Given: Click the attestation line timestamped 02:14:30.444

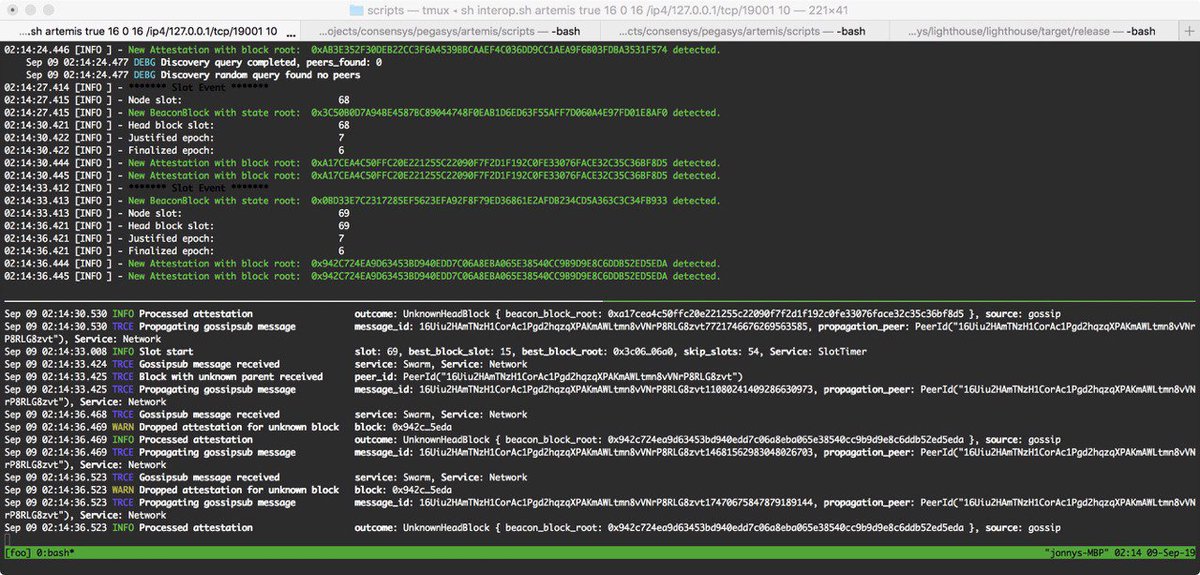Looking at the screenshot, I should click(x=362, y=165).
